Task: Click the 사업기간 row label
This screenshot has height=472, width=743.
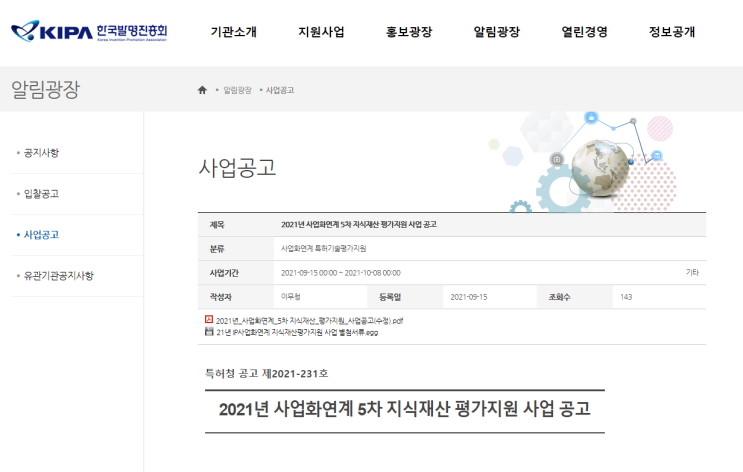Action: [x=224, y=273]
